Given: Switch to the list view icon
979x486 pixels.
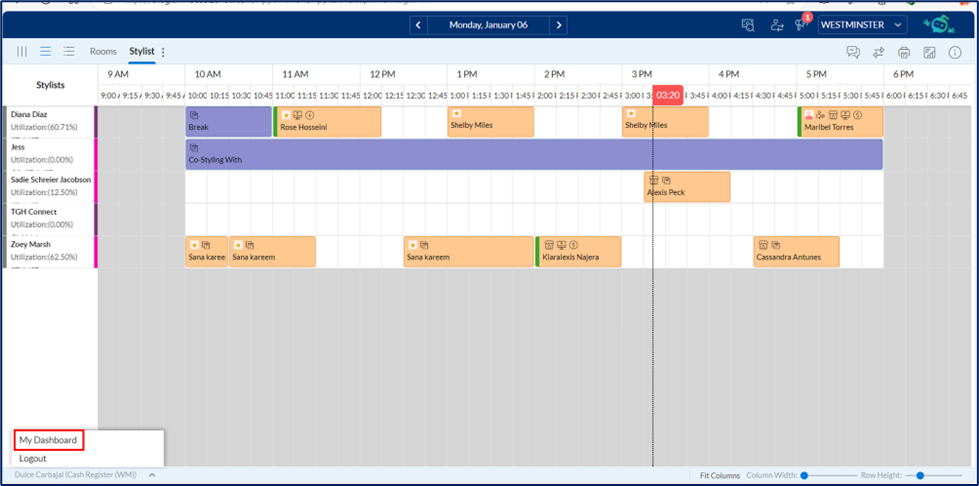Looking at the screenshot, I should click(x=68, y=51).
